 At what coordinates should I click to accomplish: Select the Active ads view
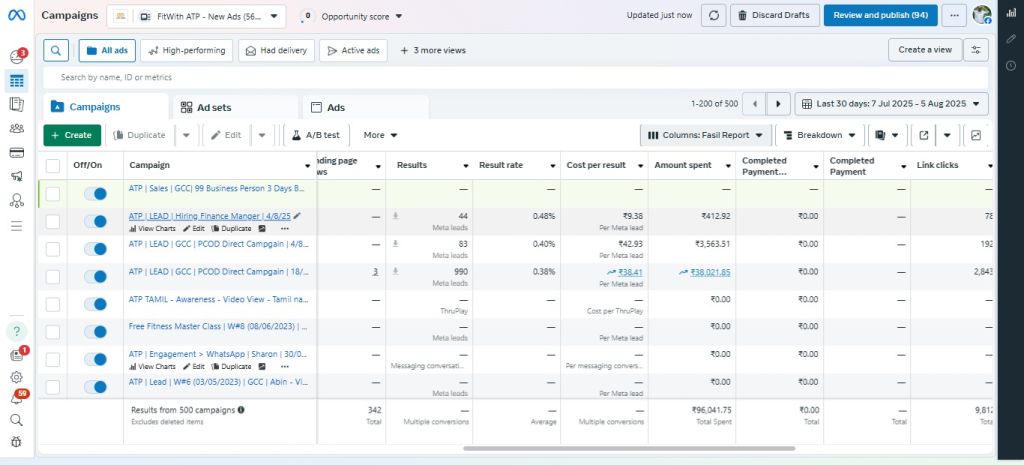353,50
